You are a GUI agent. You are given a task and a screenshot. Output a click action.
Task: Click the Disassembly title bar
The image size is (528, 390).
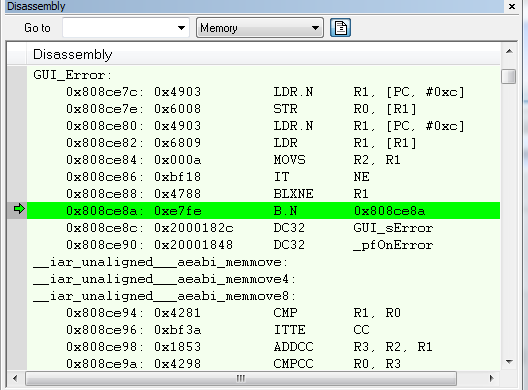254,6
